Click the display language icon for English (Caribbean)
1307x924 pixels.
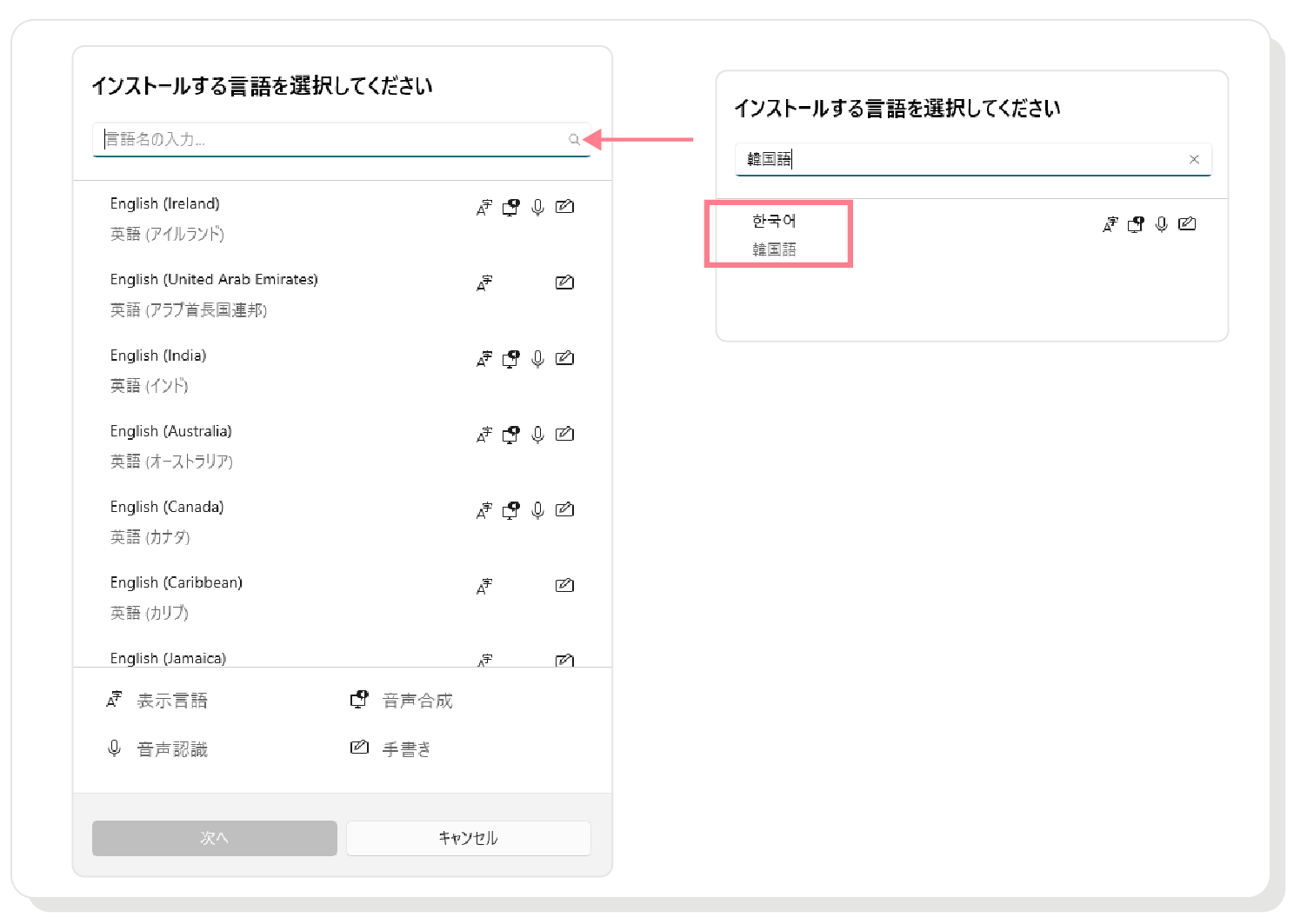pyautogui.click(x=484, y=585)
